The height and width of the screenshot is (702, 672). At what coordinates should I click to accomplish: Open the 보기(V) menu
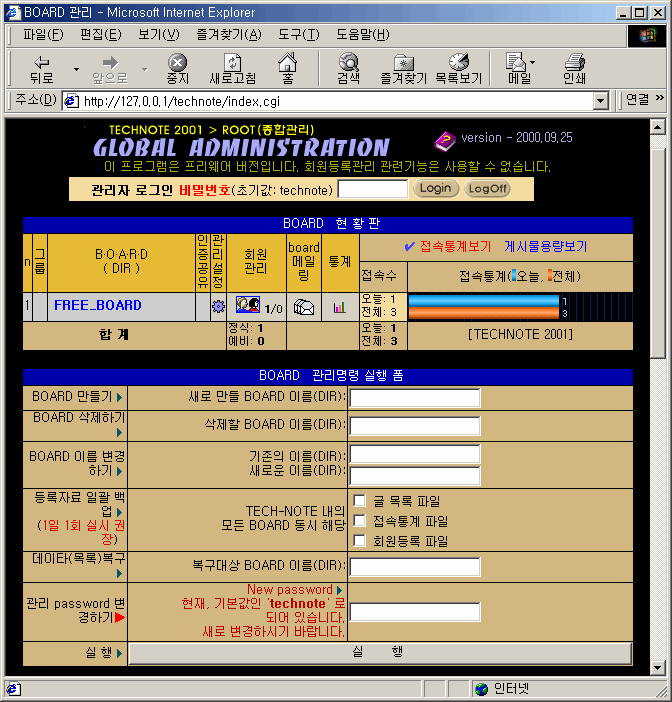(x=158, y=34)
